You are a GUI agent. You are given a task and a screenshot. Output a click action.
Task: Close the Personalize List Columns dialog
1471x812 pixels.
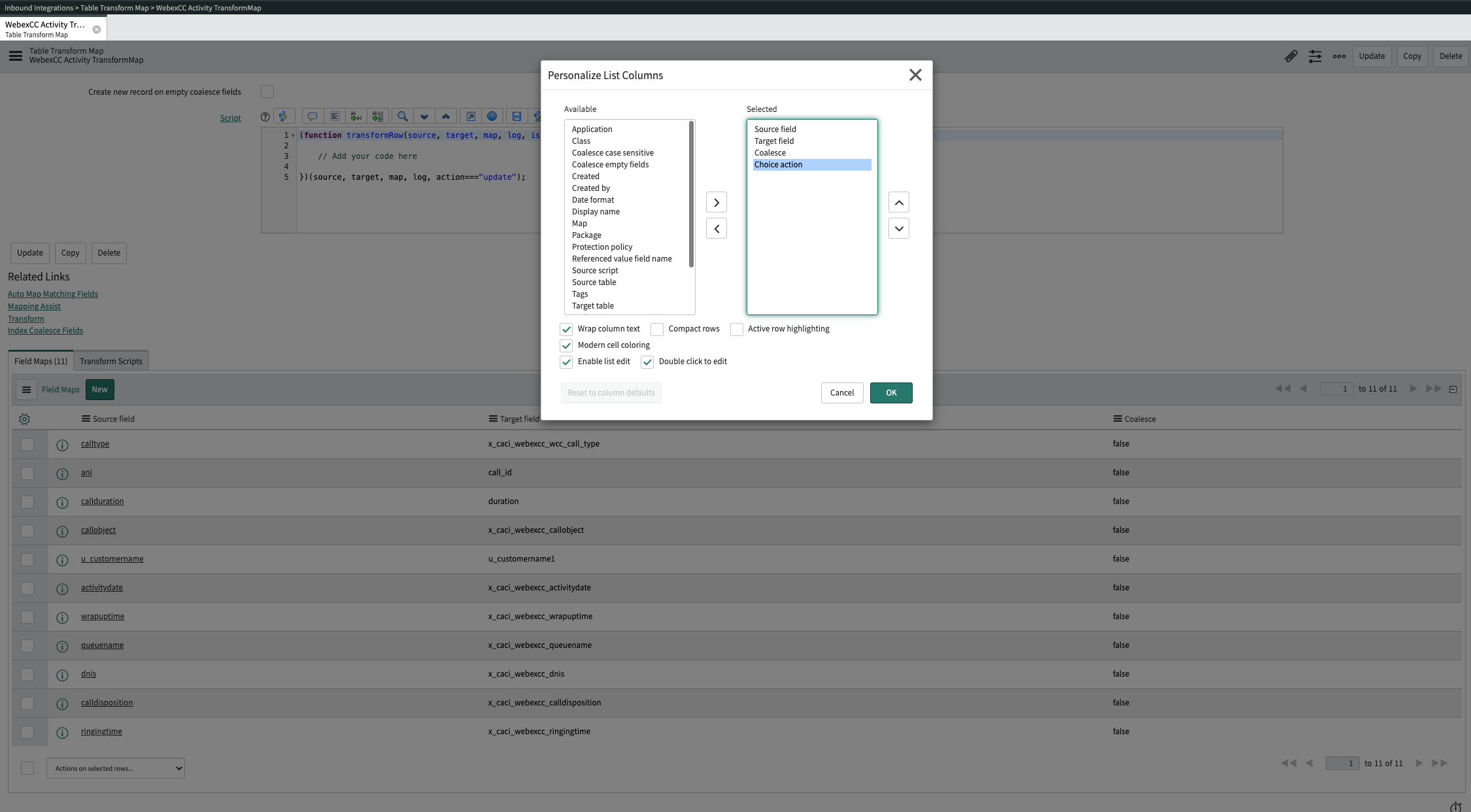click(x=915, y=75)
